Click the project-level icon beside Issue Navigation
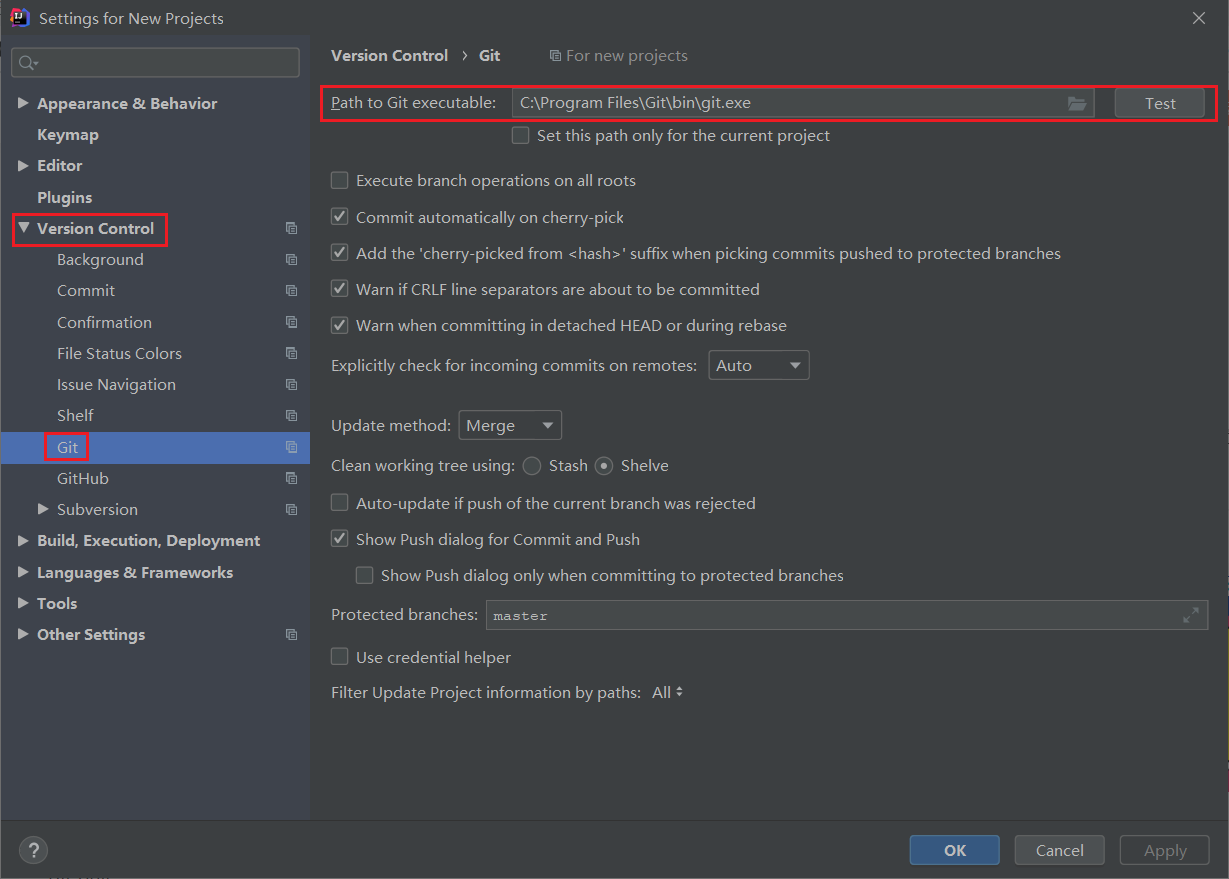Viewport: 1229px width, 879px height. pyautogui.click(x=291, y=384)
